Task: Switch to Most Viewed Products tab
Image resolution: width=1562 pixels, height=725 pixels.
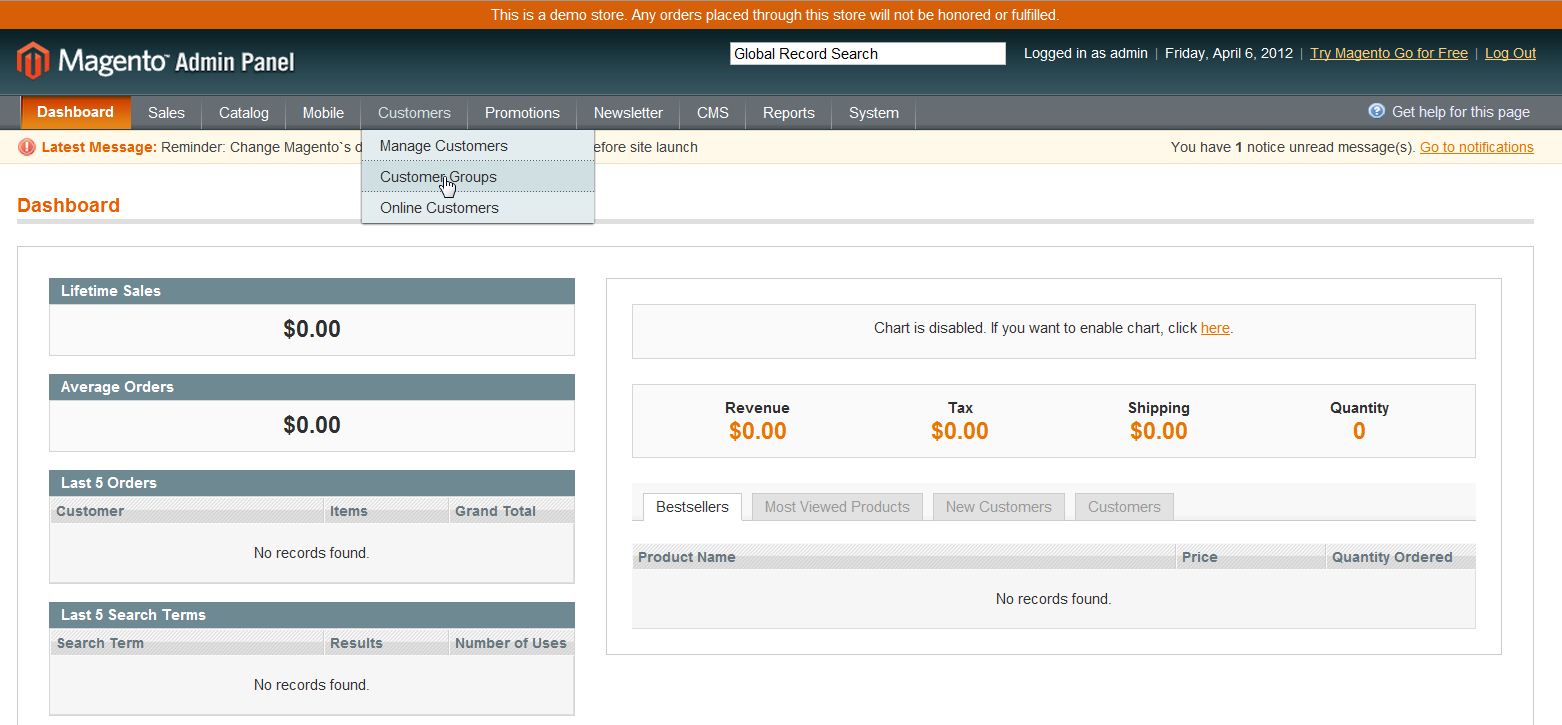Action: click(x=837, y=507)
